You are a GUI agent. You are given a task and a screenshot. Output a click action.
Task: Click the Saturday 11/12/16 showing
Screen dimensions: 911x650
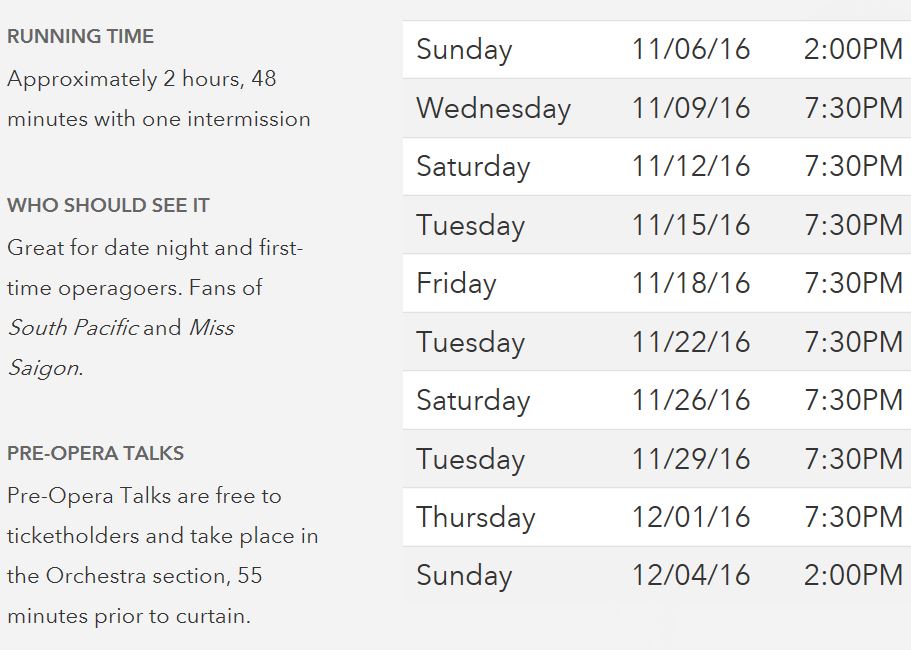point(656,166)
